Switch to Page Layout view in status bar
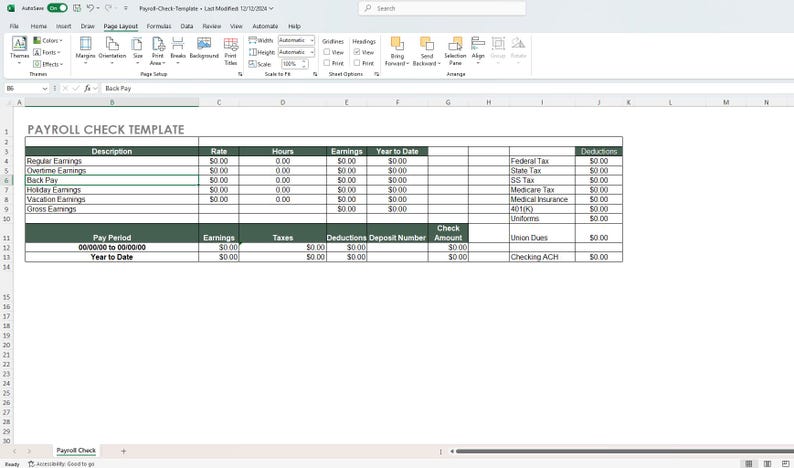Screen dimensions: 794x468 767,463
